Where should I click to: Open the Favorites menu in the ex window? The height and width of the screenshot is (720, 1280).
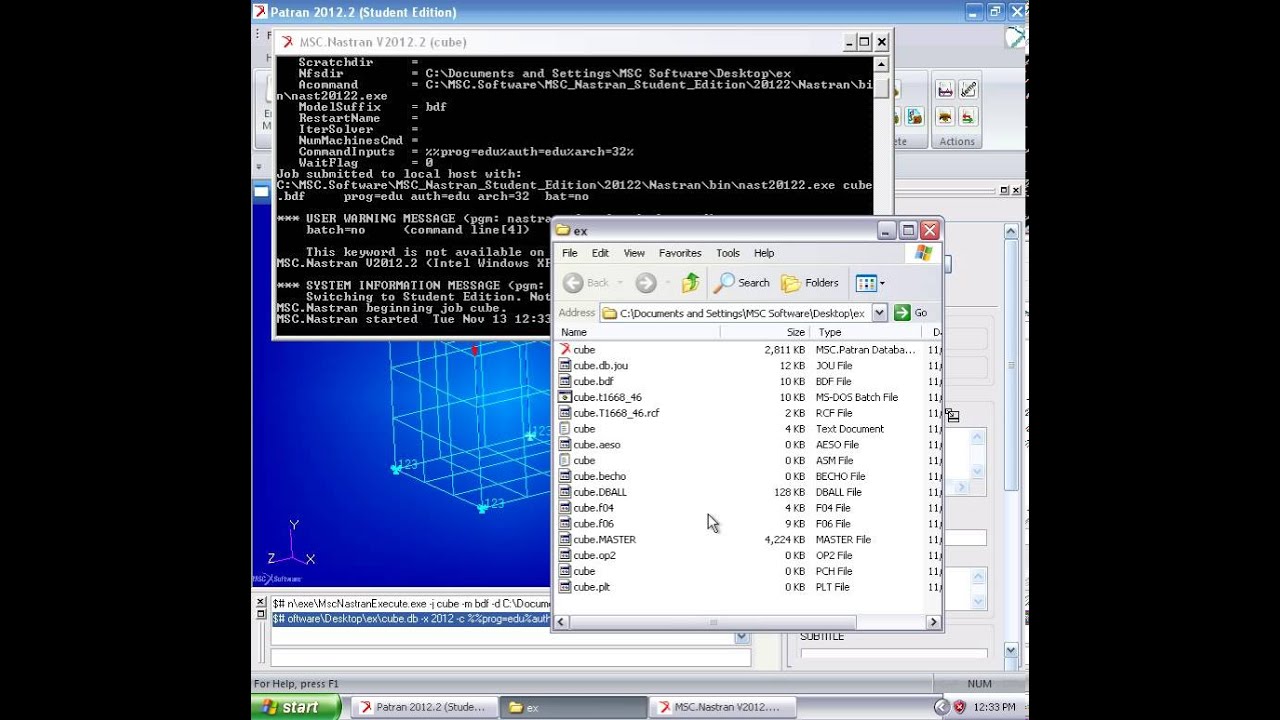coord(680,253)
